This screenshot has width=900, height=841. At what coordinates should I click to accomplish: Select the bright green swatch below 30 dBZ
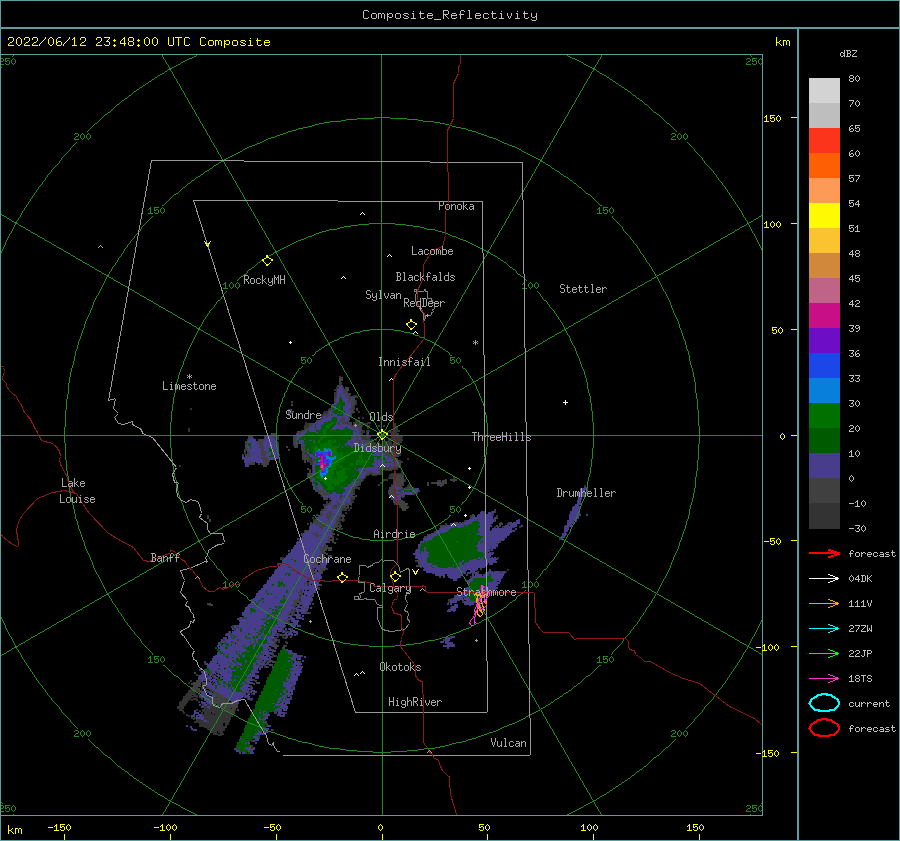click(x=824, y=416)
